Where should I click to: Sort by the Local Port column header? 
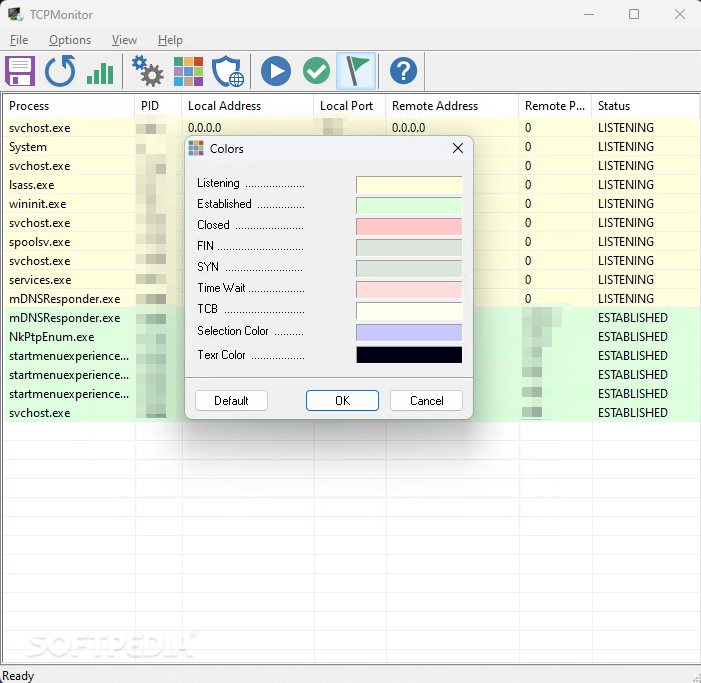coord(349,106)
